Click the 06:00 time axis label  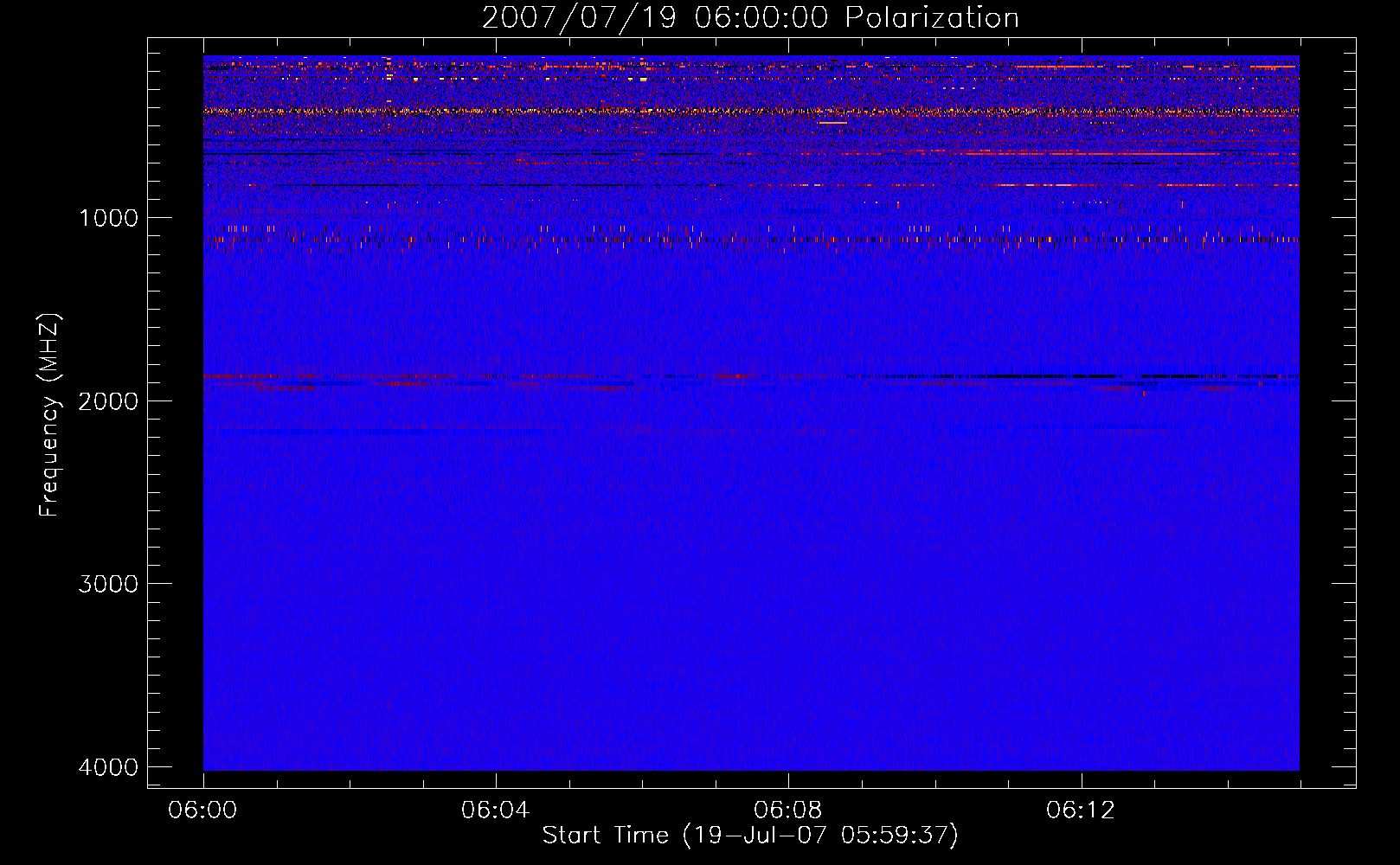202,811
